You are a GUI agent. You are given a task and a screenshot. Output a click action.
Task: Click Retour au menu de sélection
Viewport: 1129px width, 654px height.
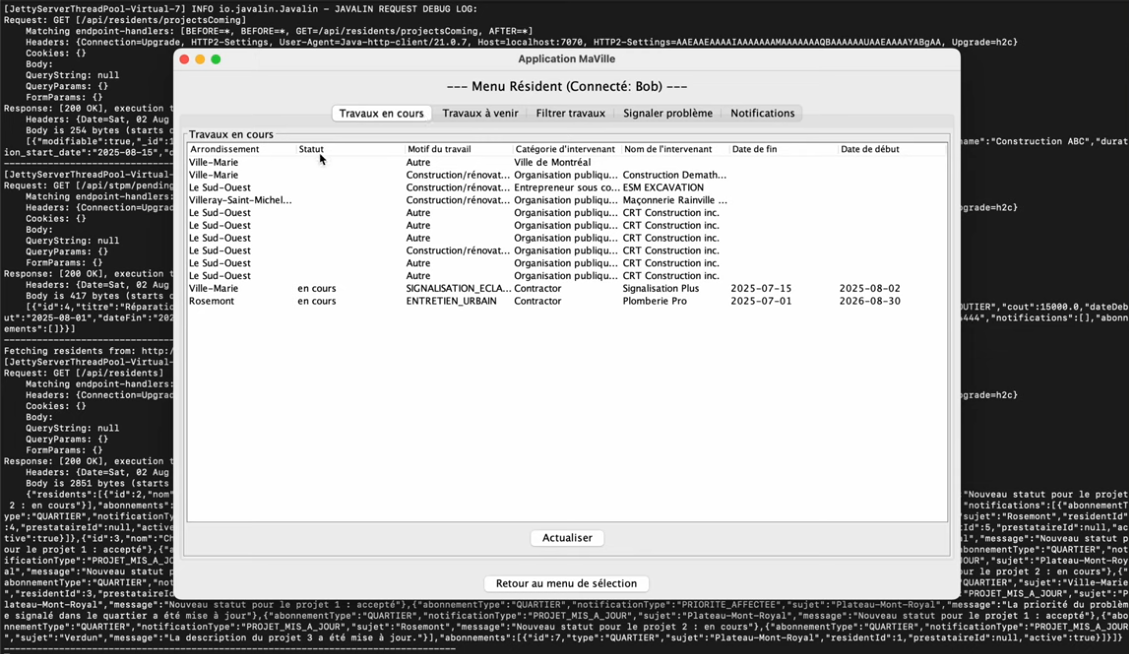click(x=566, y=583)
